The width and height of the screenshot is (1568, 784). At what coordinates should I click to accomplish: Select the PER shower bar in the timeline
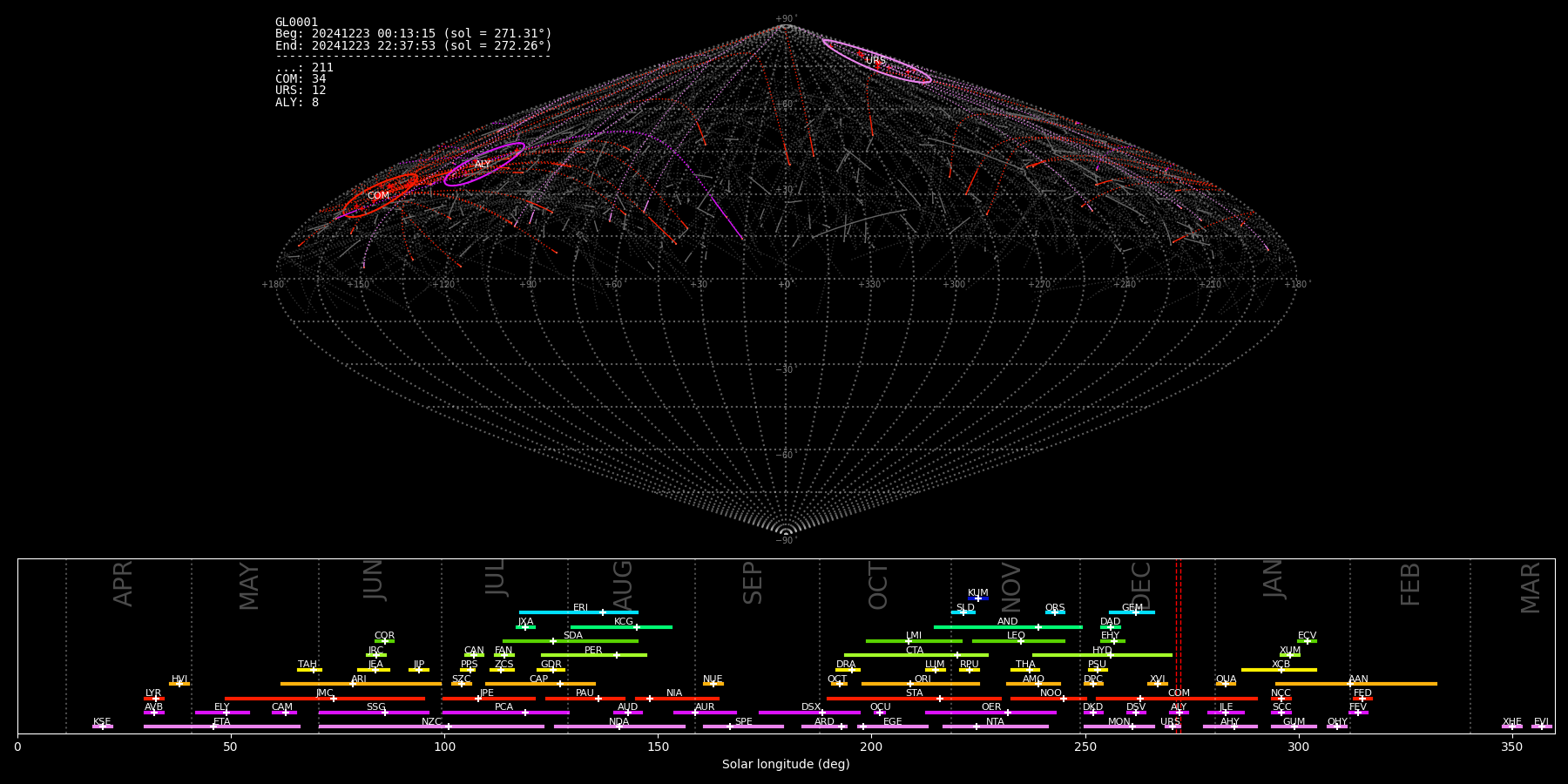[594, 655]
